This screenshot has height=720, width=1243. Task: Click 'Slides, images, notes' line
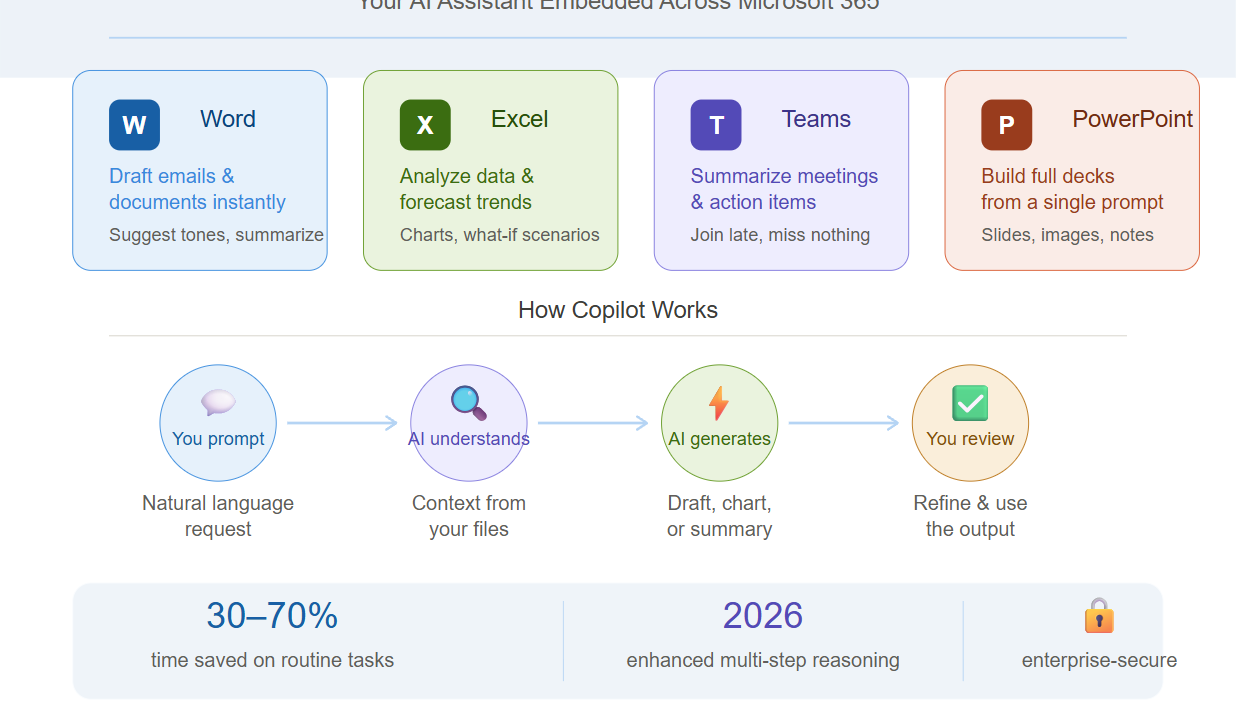1068,235
